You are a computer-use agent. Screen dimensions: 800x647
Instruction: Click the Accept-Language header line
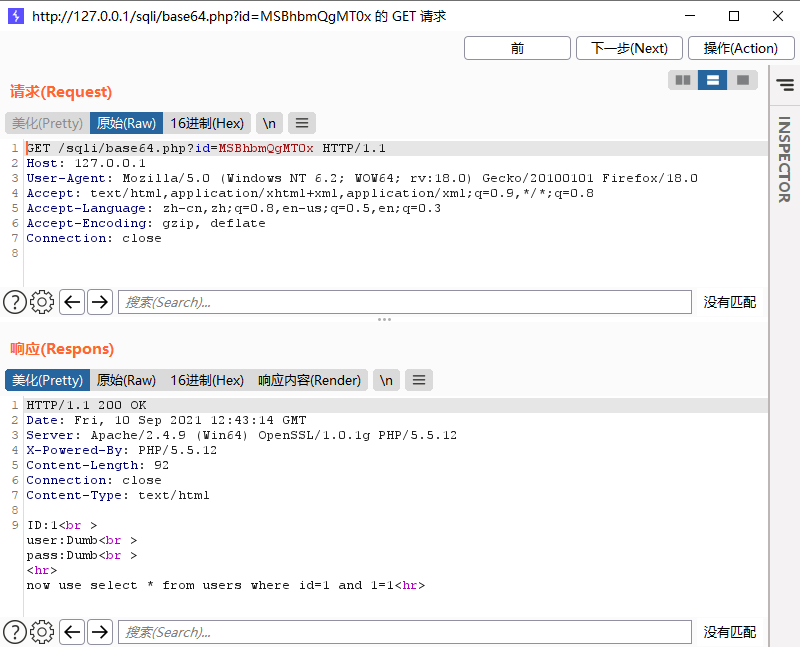click(x=234, y=208)
